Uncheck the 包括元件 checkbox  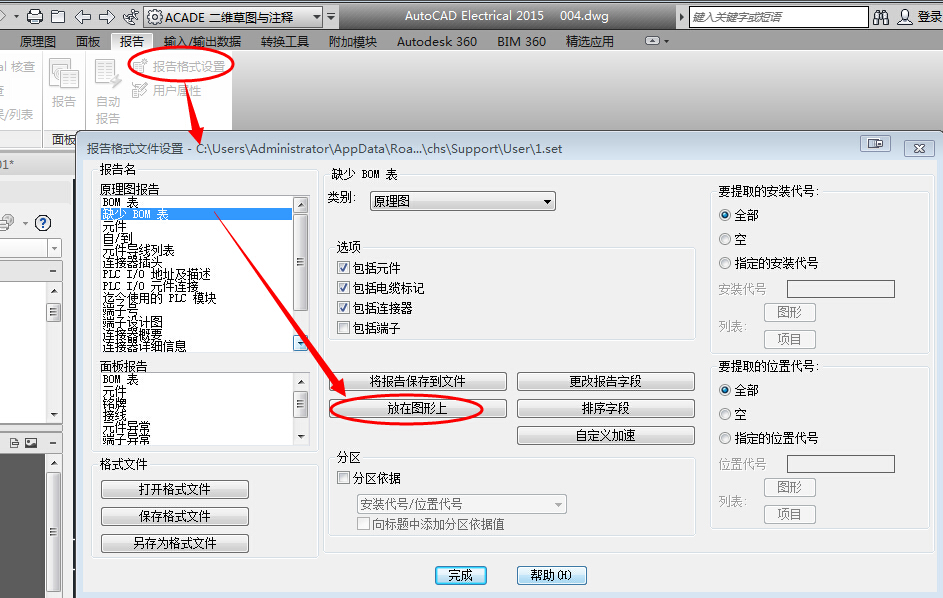[344, 268]
